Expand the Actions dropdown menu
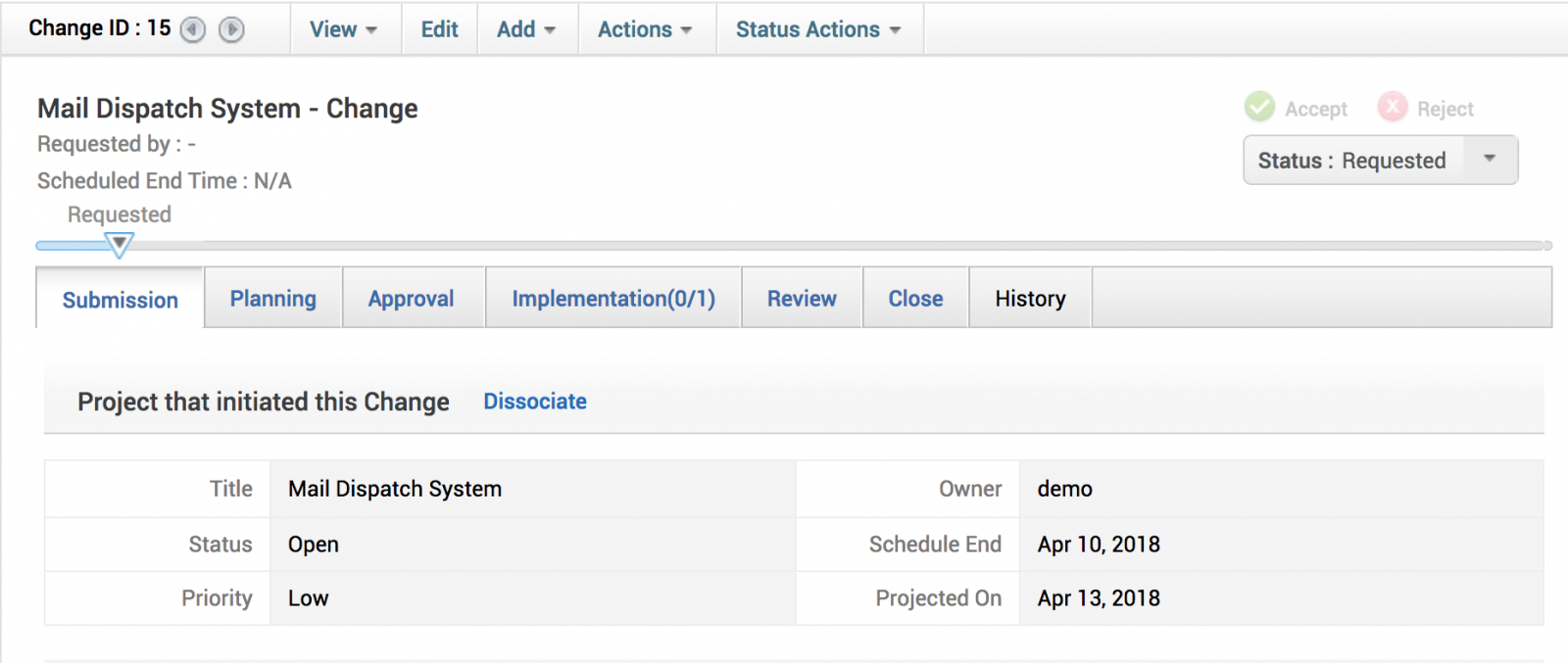The image size is (1568, 663). (647, 29)
